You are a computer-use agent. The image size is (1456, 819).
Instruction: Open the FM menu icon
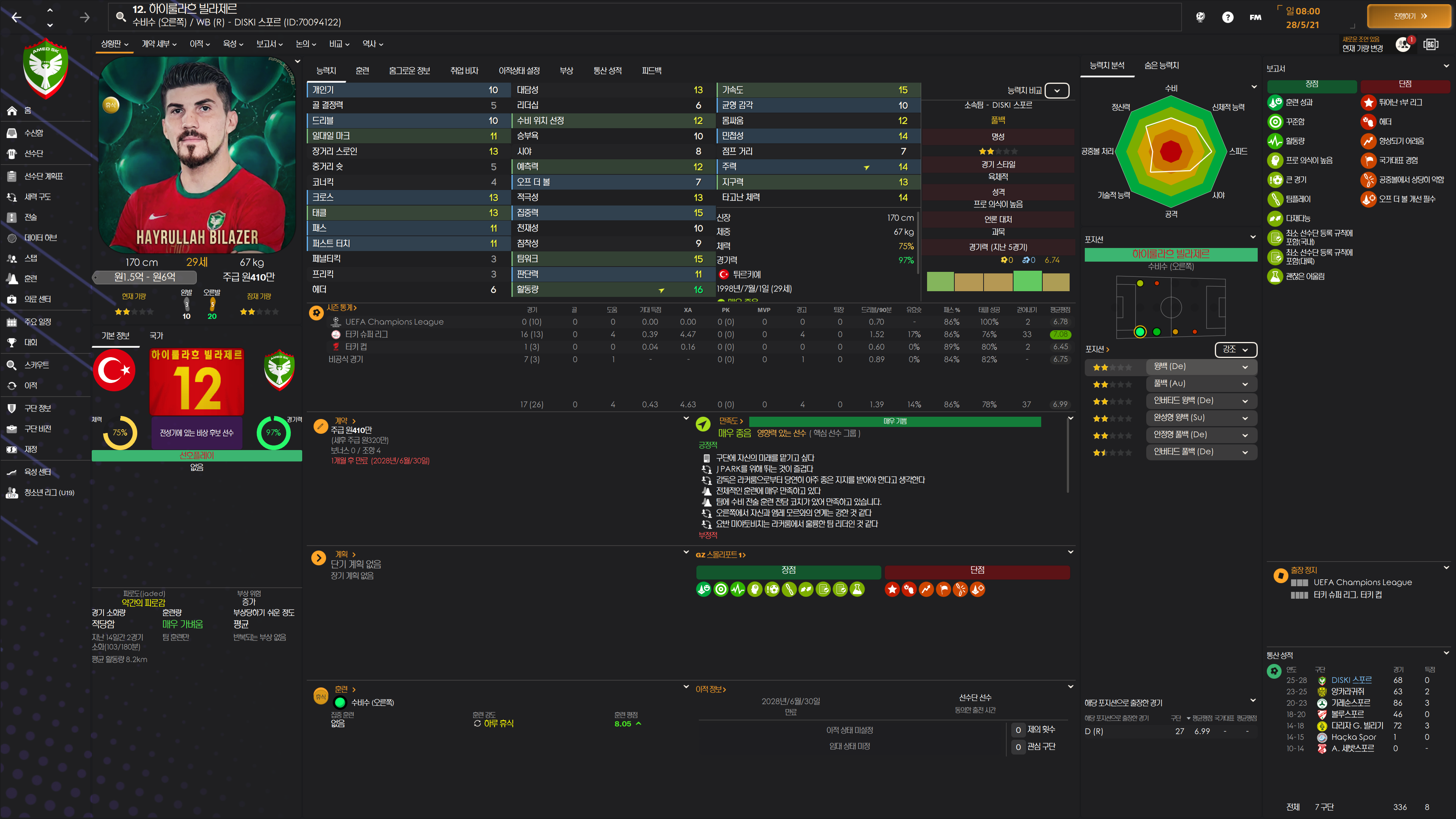tap(1255, 17)
